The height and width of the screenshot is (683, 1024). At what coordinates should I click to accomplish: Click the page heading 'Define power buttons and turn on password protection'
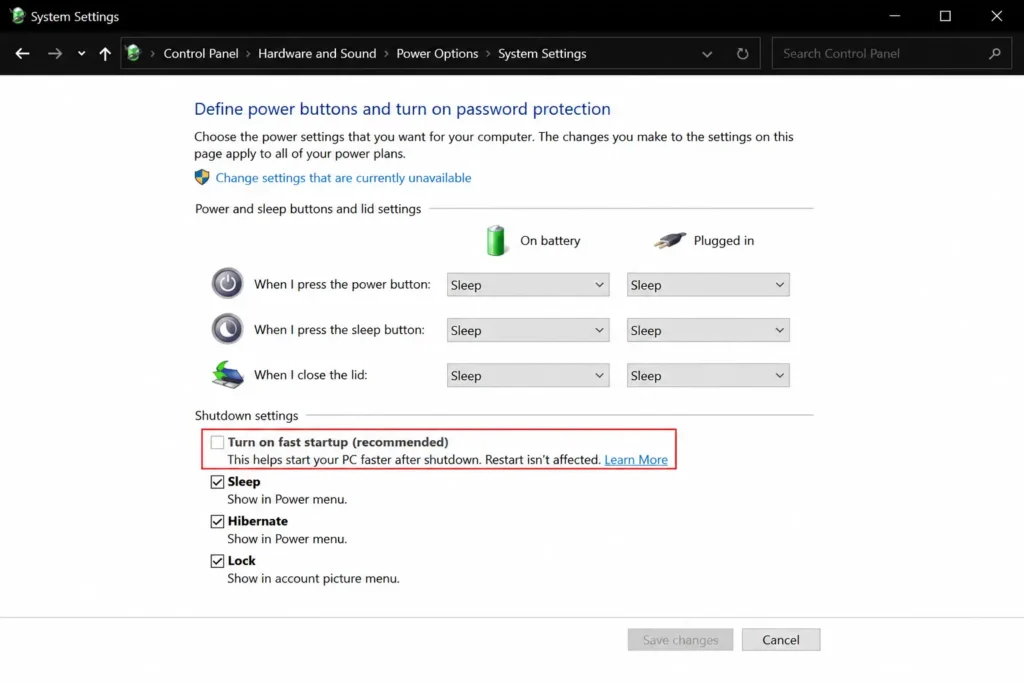[x=402, y=108]
